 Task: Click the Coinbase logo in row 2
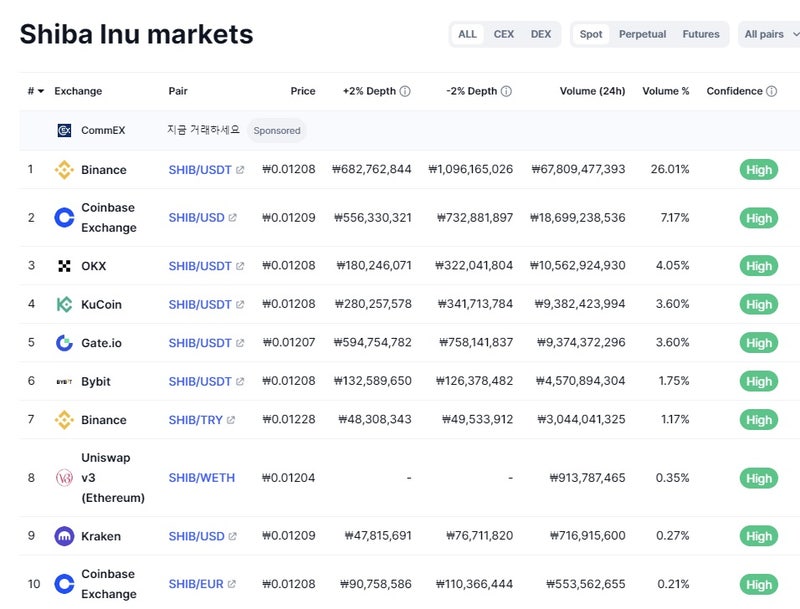(64, 218)
